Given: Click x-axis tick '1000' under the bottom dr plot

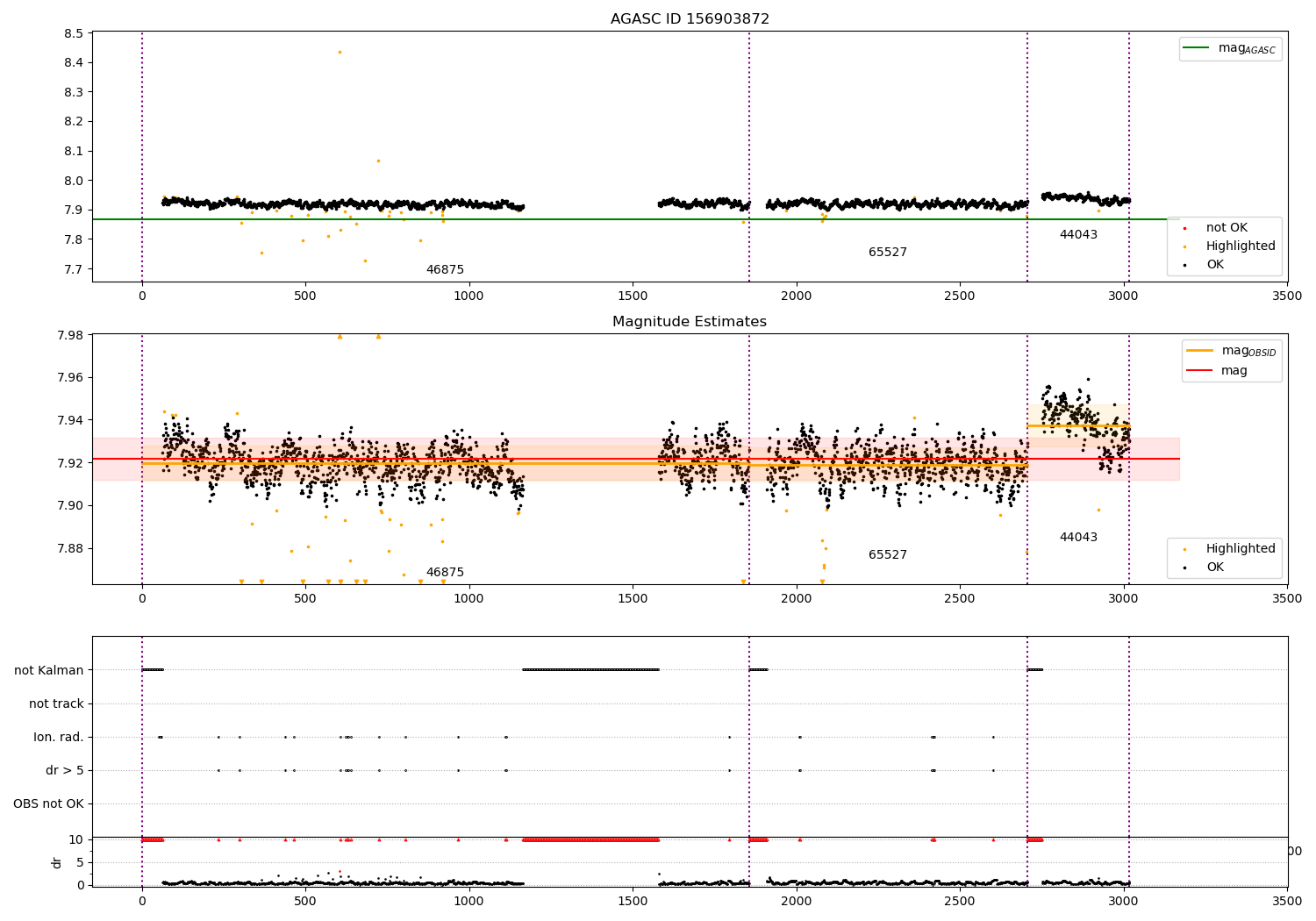Looking at the screenshot, I should coord(469,901).
